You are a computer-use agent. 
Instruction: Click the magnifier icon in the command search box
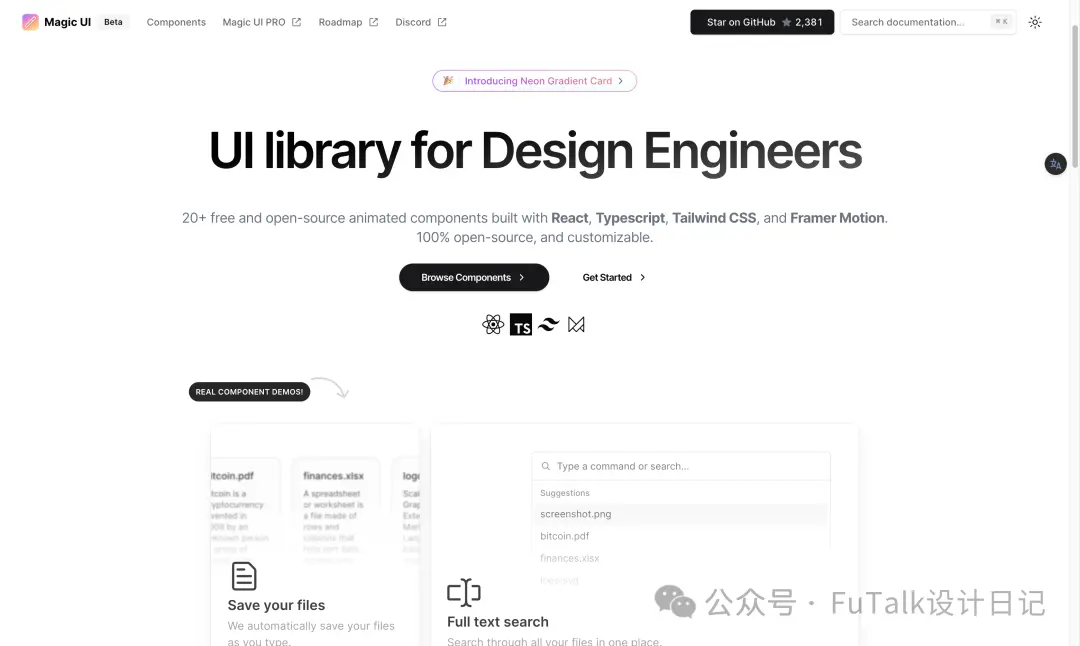546,466
